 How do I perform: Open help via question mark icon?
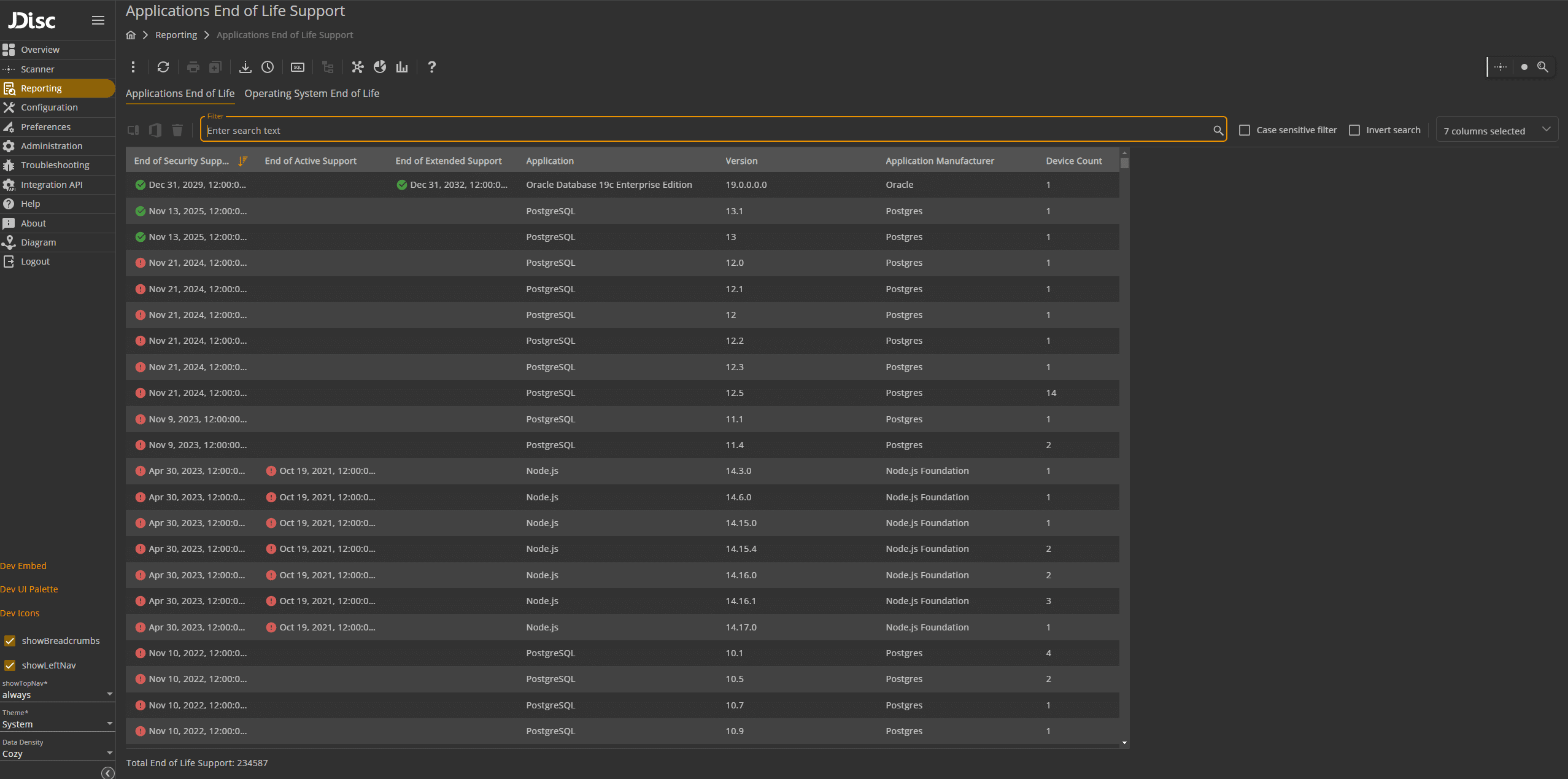click(x=431, y=67)
